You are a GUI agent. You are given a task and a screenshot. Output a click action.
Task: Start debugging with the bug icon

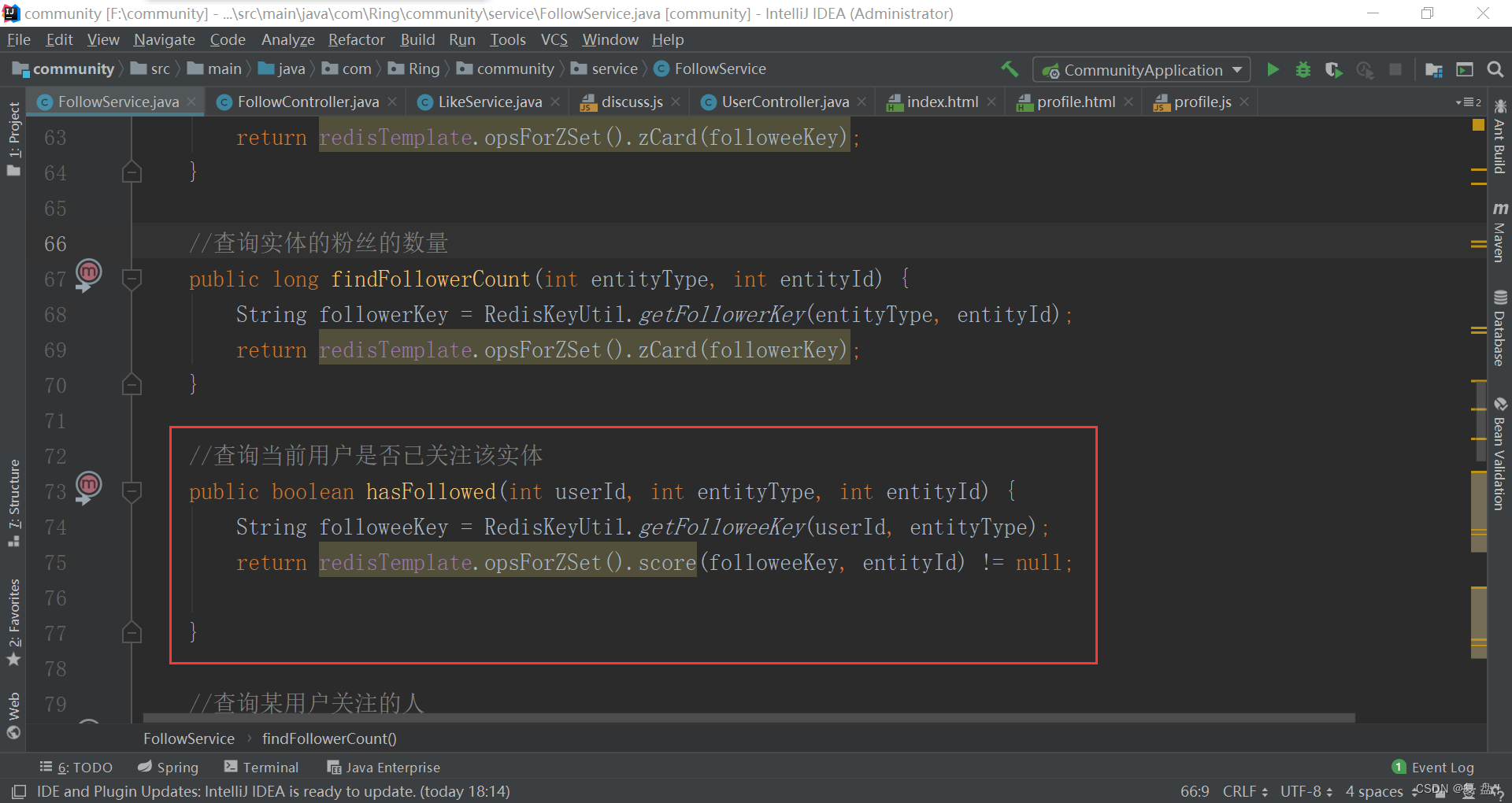[x=1303, y=69]
